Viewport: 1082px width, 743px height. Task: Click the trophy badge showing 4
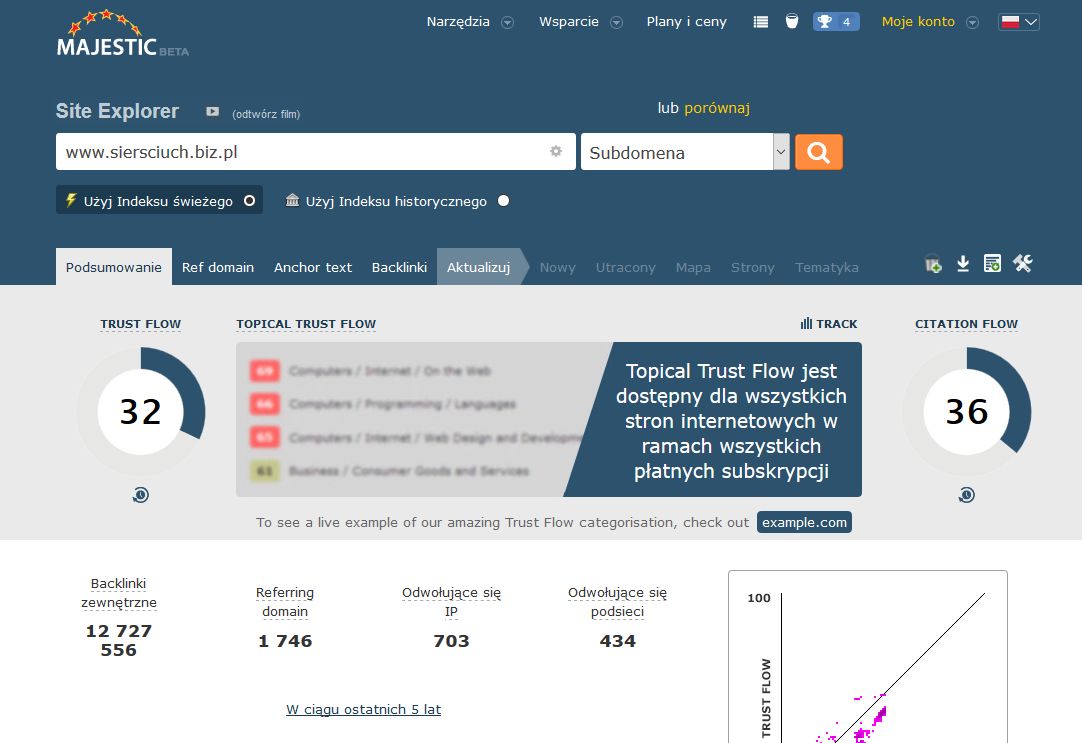pyautogui.click(x=836, y=22)
